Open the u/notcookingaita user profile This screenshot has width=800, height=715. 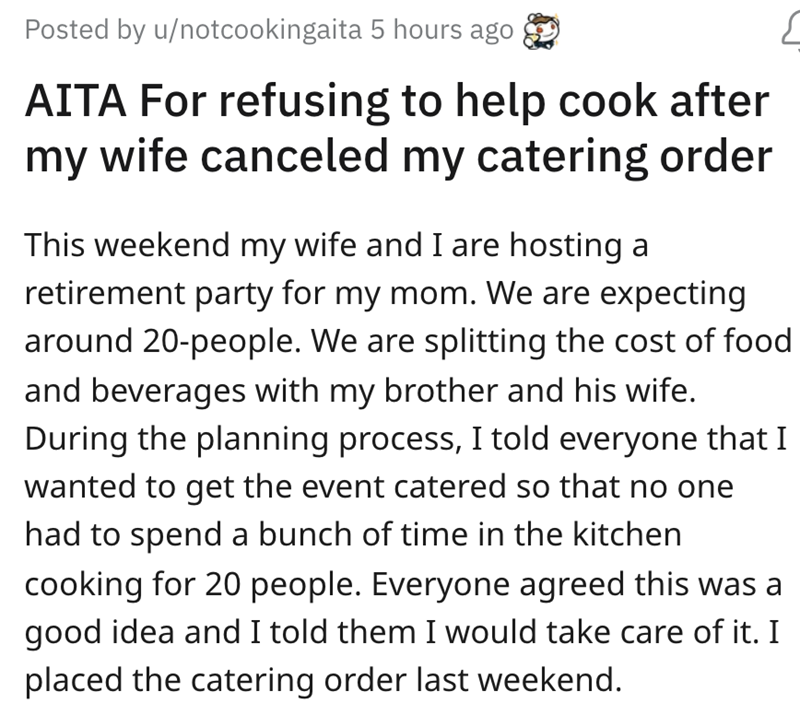257,31
